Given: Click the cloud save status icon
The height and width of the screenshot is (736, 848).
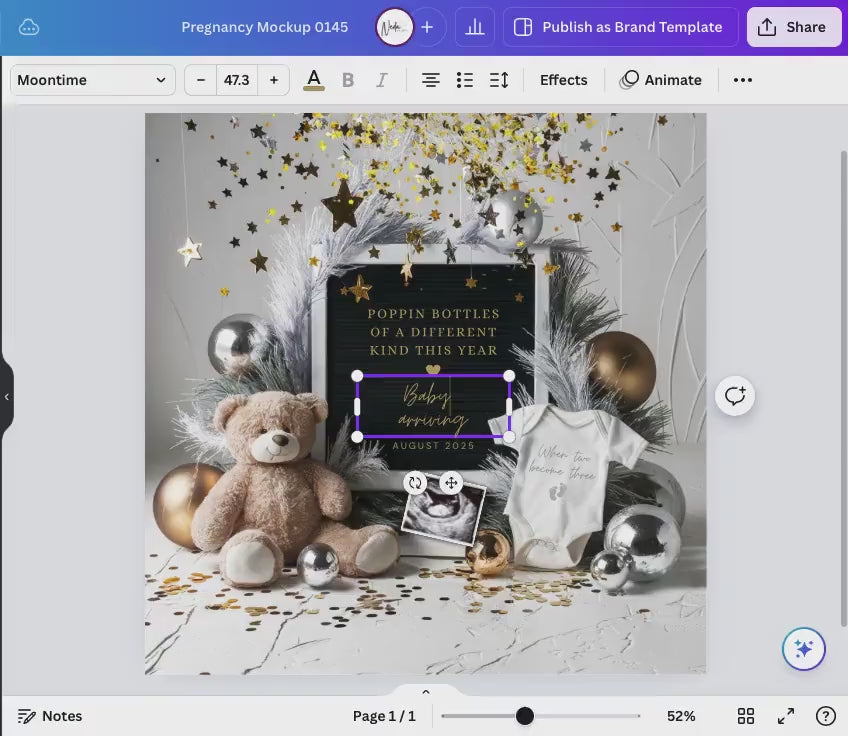Looking at the screenshot, I should tap(29, 27).
